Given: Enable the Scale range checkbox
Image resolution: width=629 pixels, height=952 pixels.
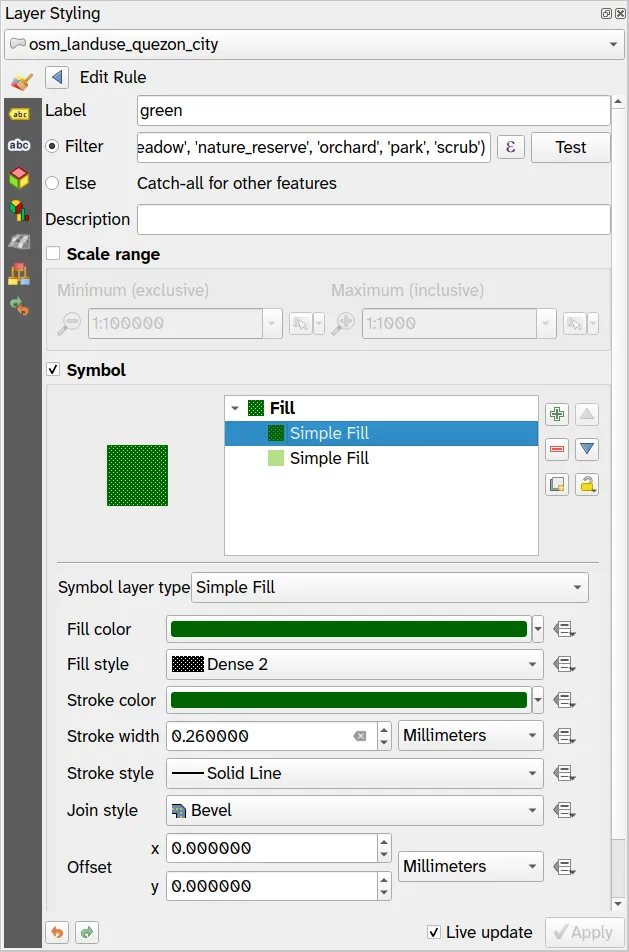Looking at the screenshot, I should [53, 255].
